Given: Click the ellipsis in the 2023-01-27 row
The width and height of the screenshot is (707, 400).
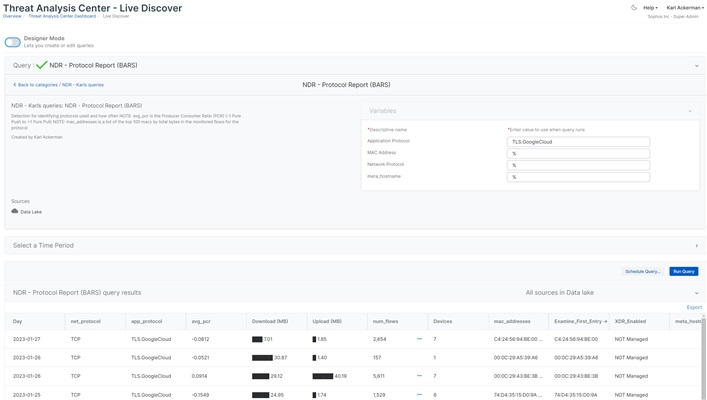Looking at the screenshot, I should tap(420, 339).
